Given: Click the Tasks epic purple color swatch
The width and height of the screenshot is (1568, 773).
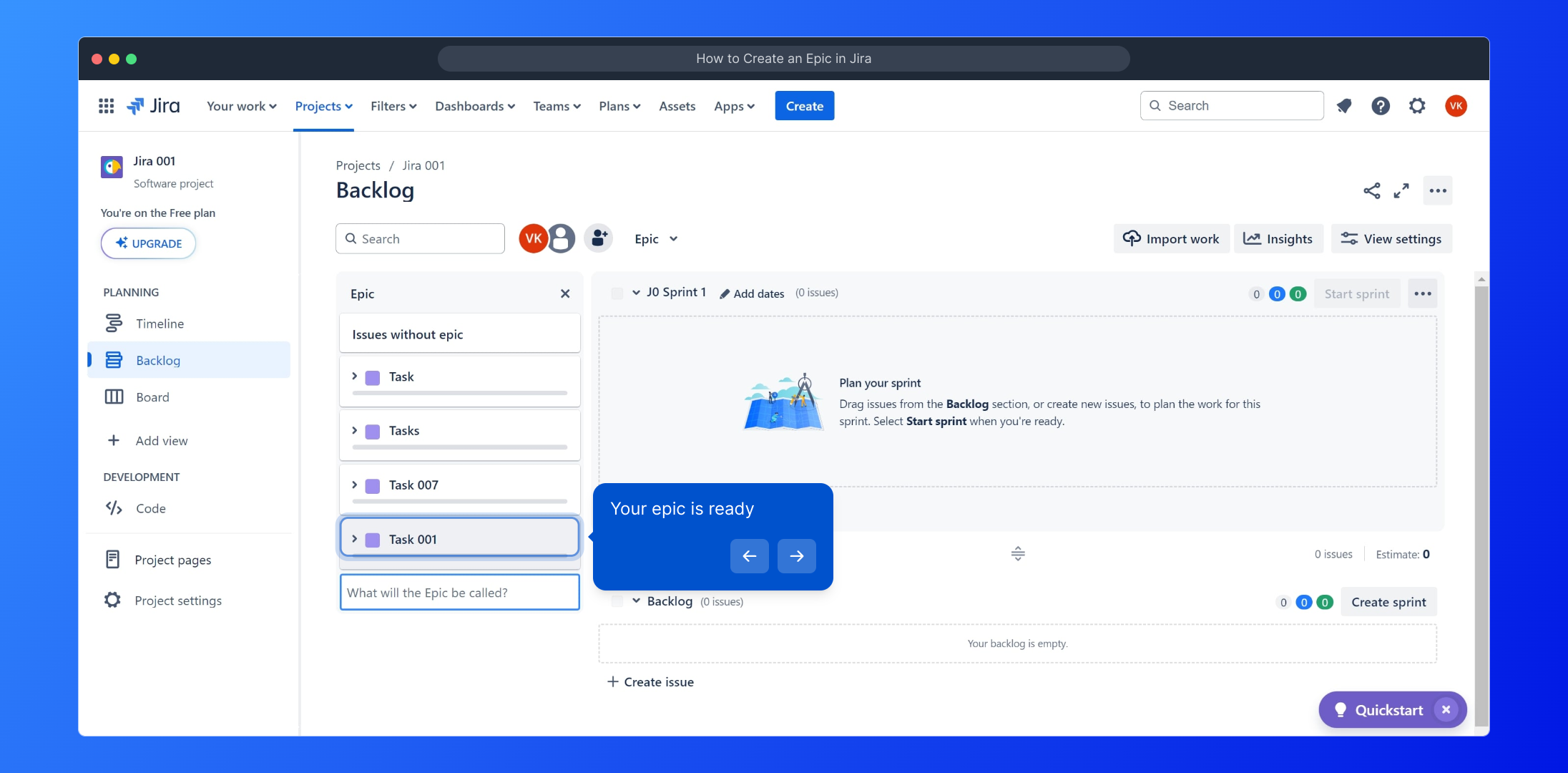Looking at the screenshot, I should (x=373, y=432).
